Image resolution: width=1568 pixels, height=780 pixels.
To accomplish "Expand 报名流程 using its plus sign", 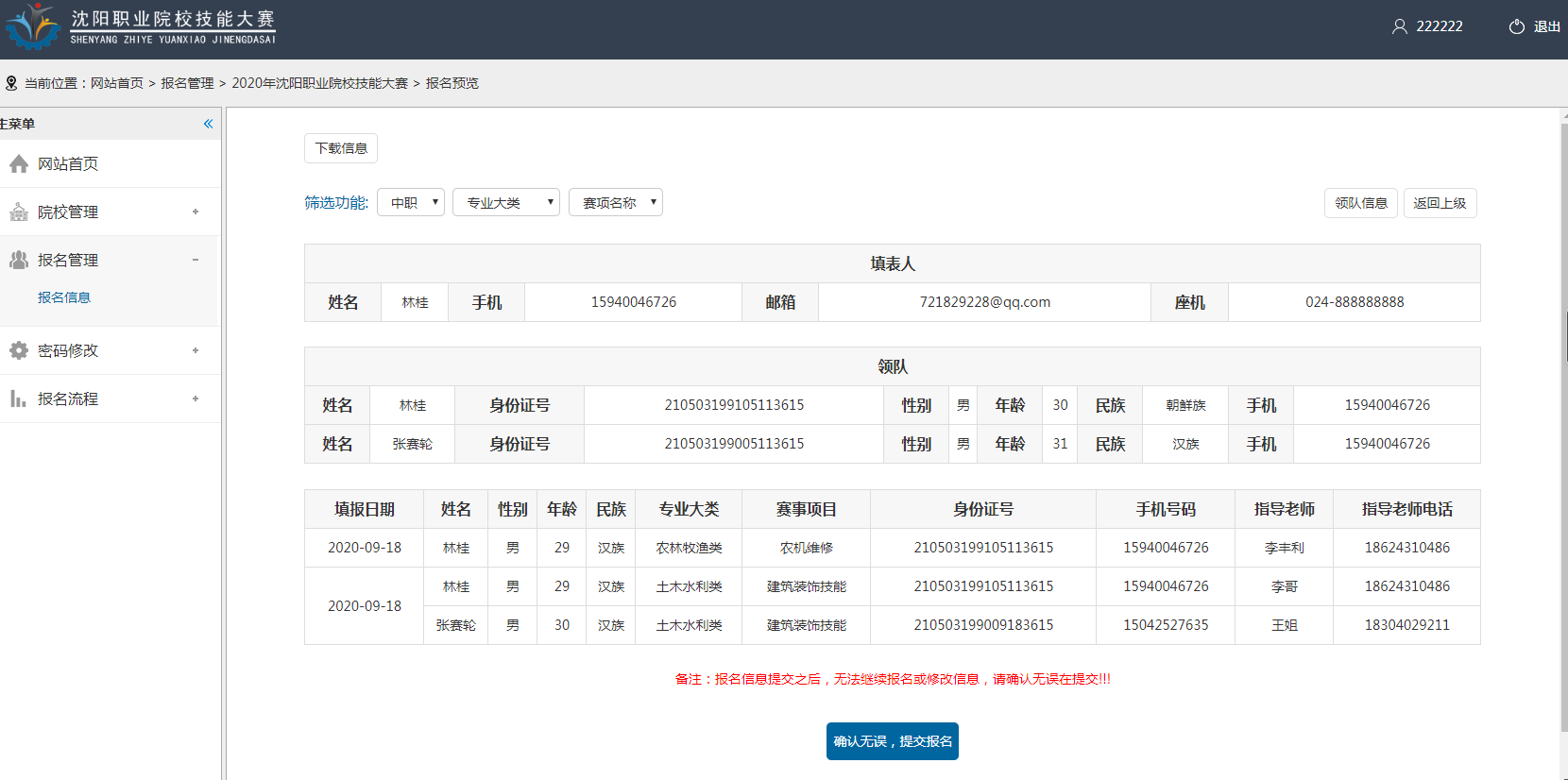I will click(x=196, y=398).
